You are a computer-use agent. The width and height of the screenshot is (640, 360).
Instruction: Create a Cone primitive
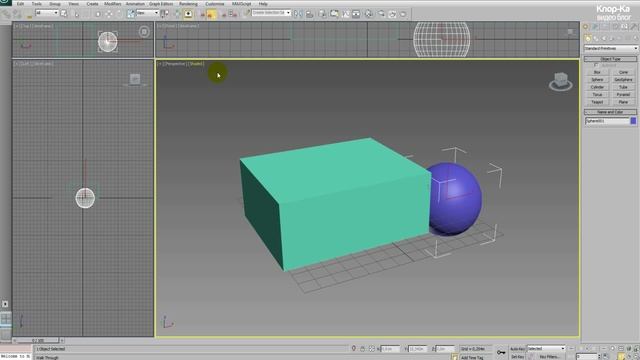click(623, 72)
